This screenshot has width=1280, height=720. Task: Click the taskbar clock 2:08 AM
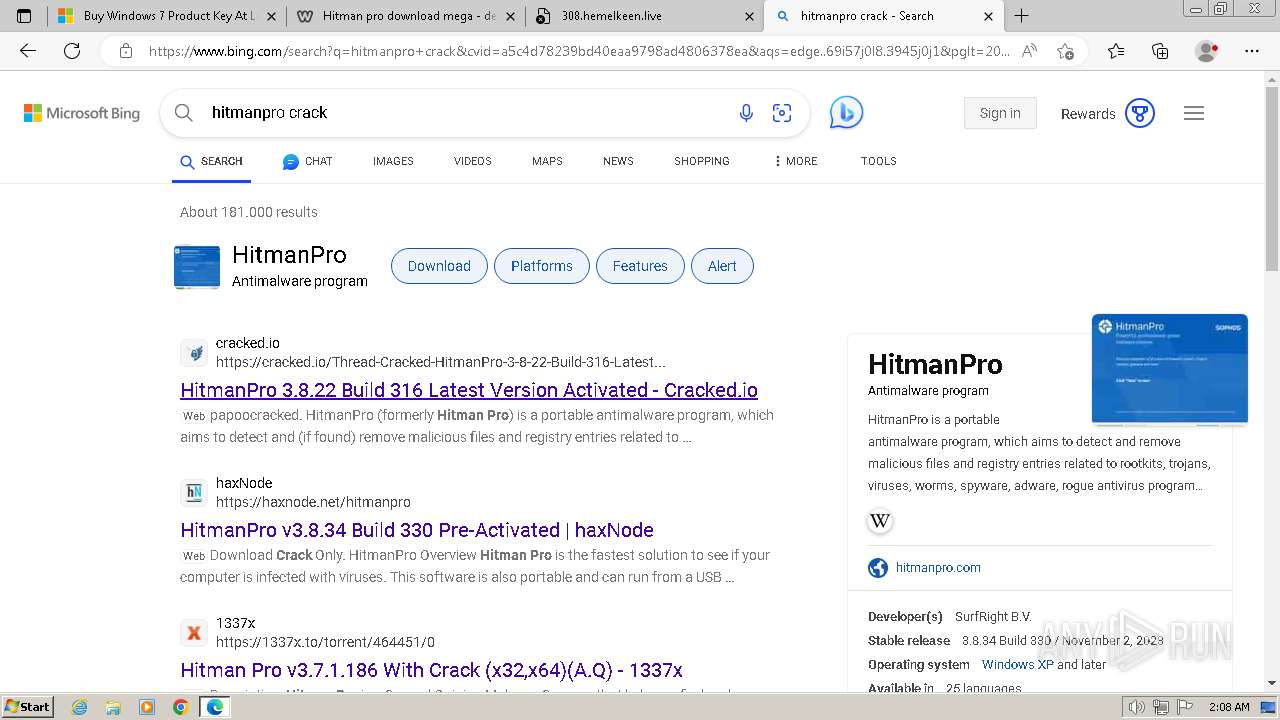[x=1228, y=707]
